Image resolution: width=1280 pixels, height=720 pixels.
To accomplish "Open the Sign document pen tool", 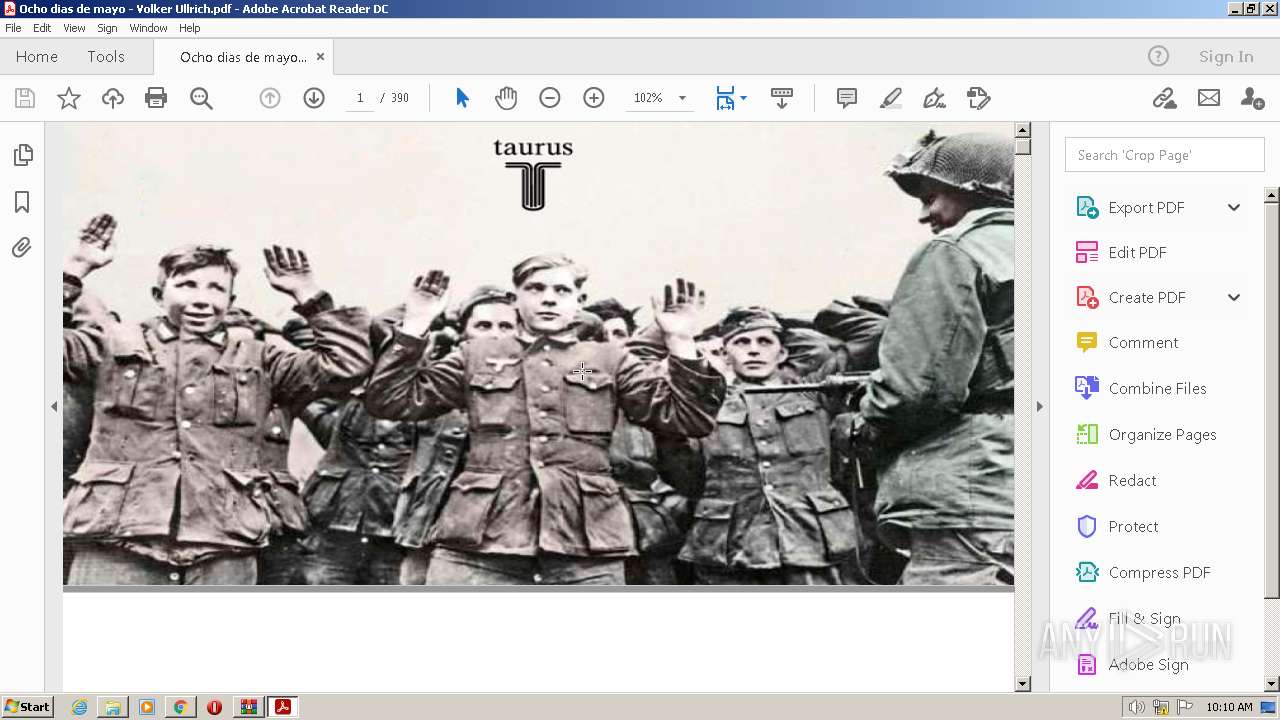I will [934, 98].
